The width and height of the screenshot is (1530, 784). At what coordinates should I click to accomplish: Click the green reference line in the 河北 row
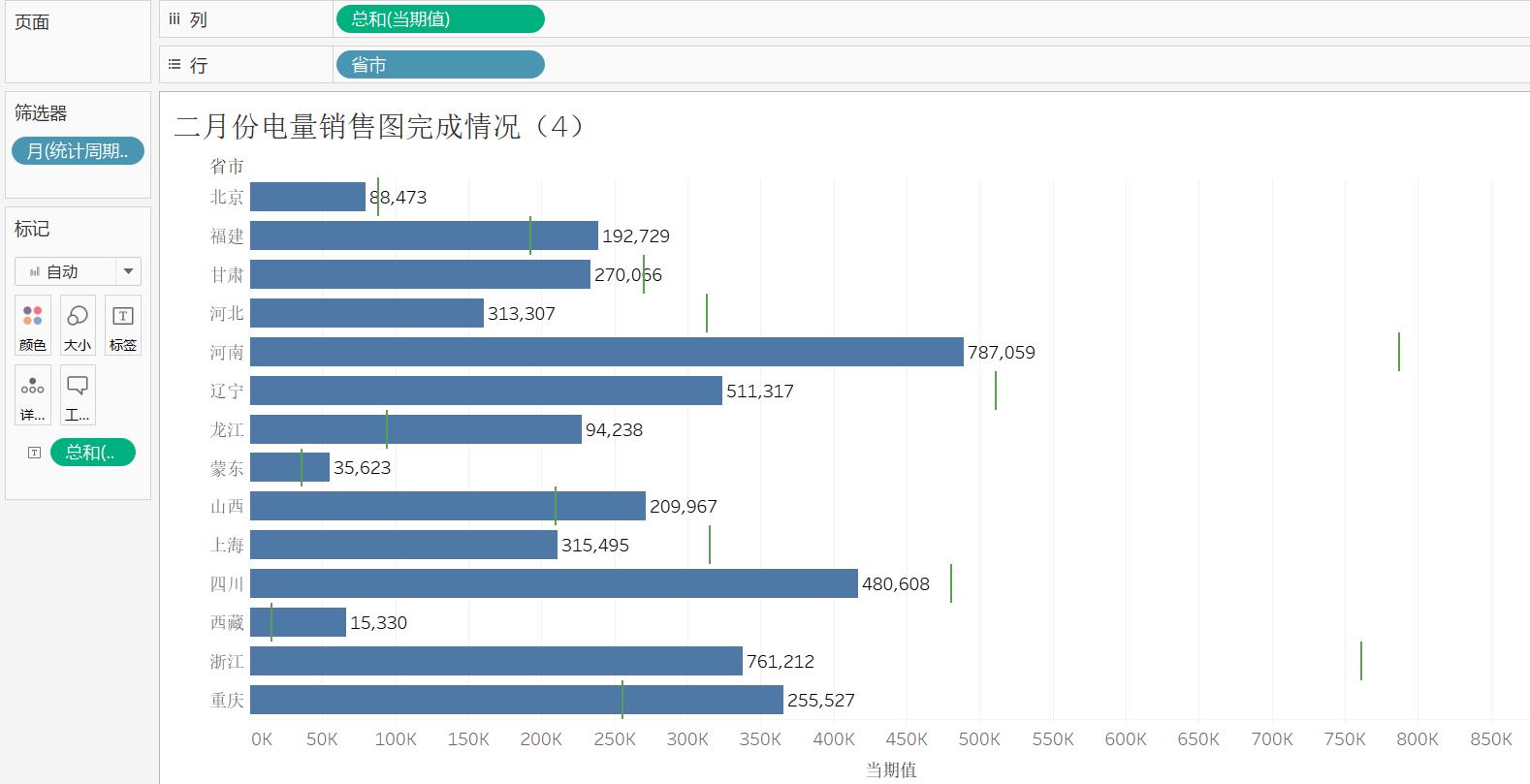click(707, 313)
